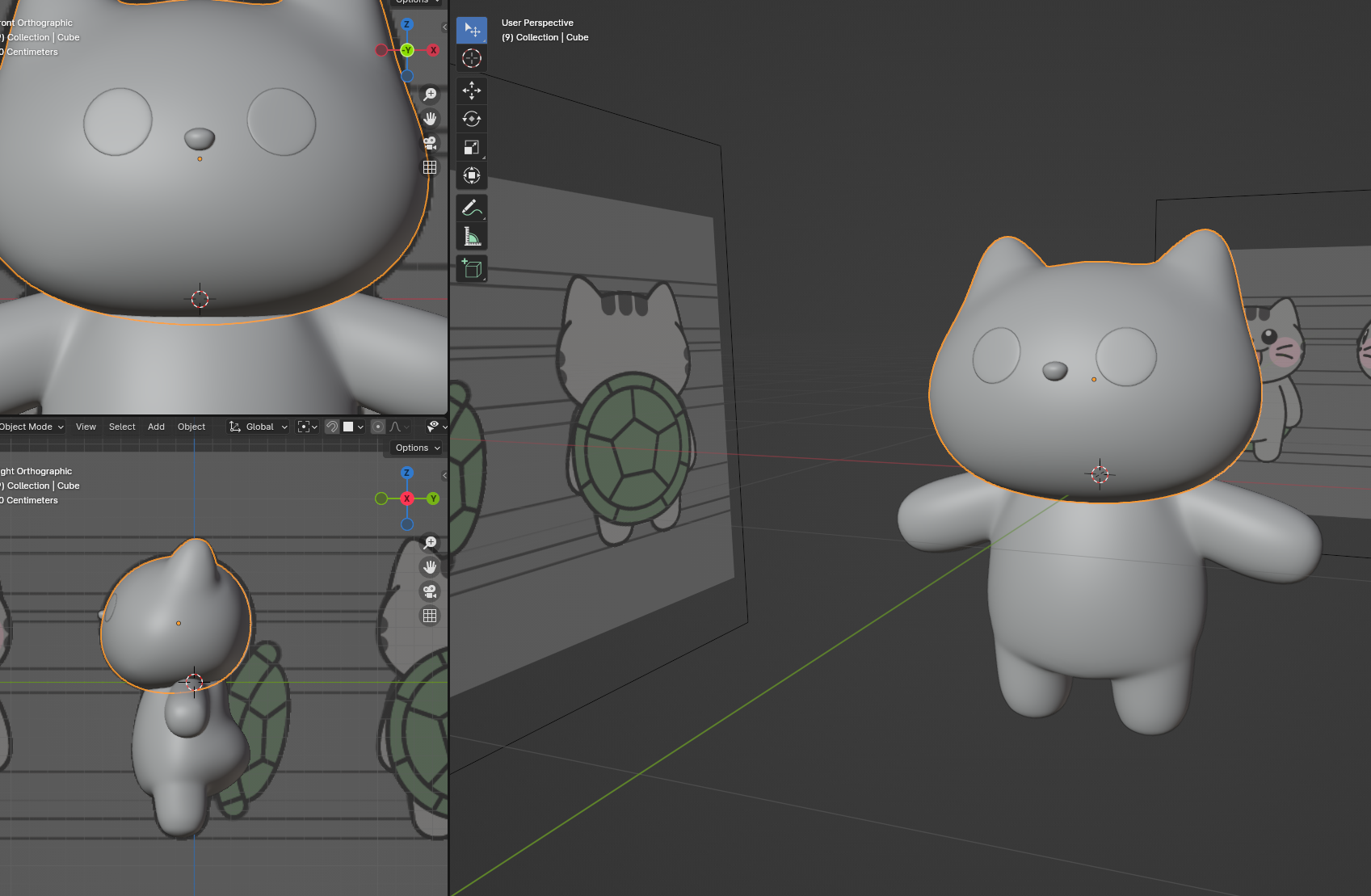The width and height of the screenshot is (1371, 896).
Task: Open proportional falloff curve dropdown
Action: pos(399,427)
